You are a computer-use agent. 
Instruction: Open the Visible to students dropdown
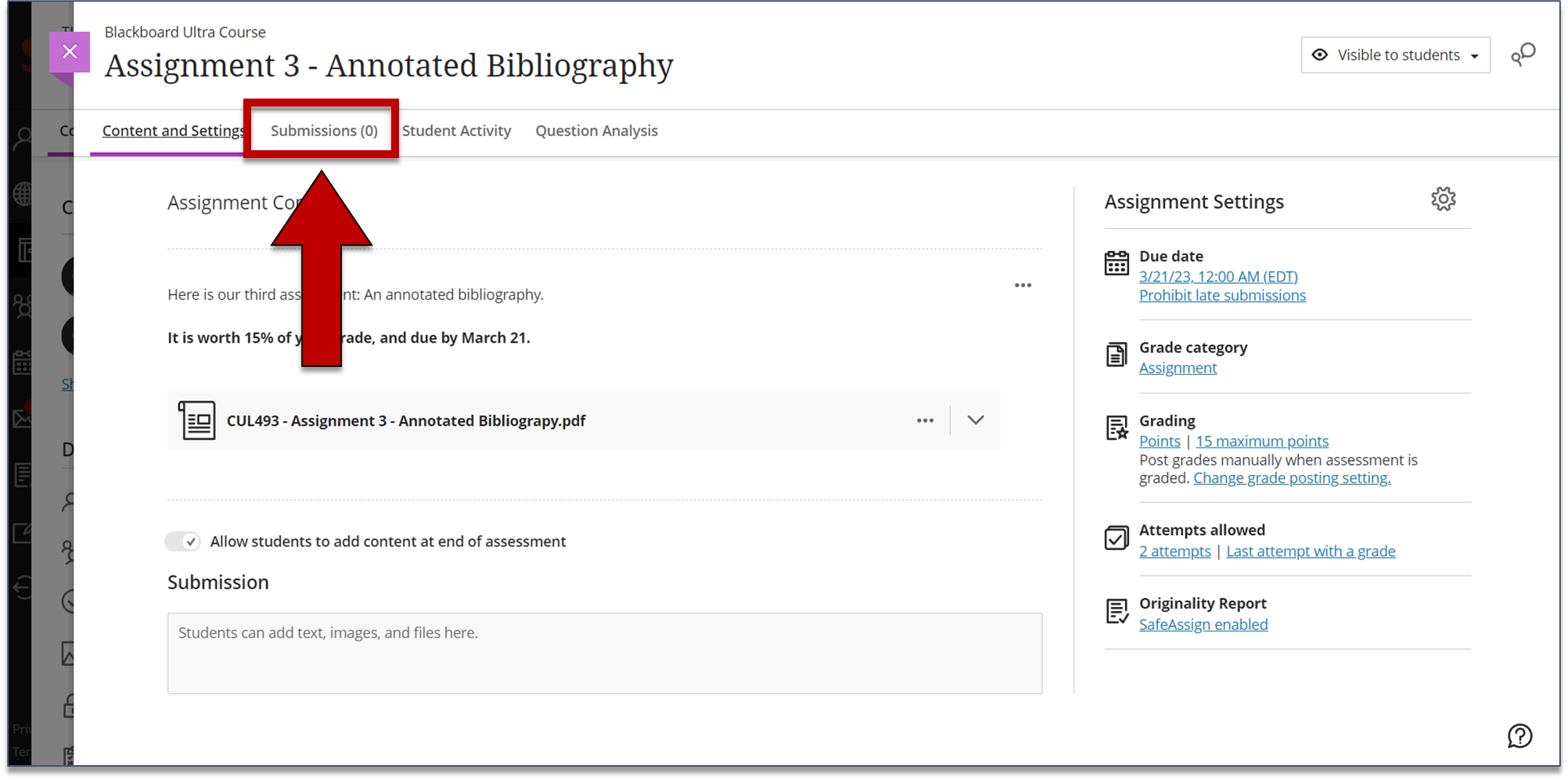[x=1395, y=55]
